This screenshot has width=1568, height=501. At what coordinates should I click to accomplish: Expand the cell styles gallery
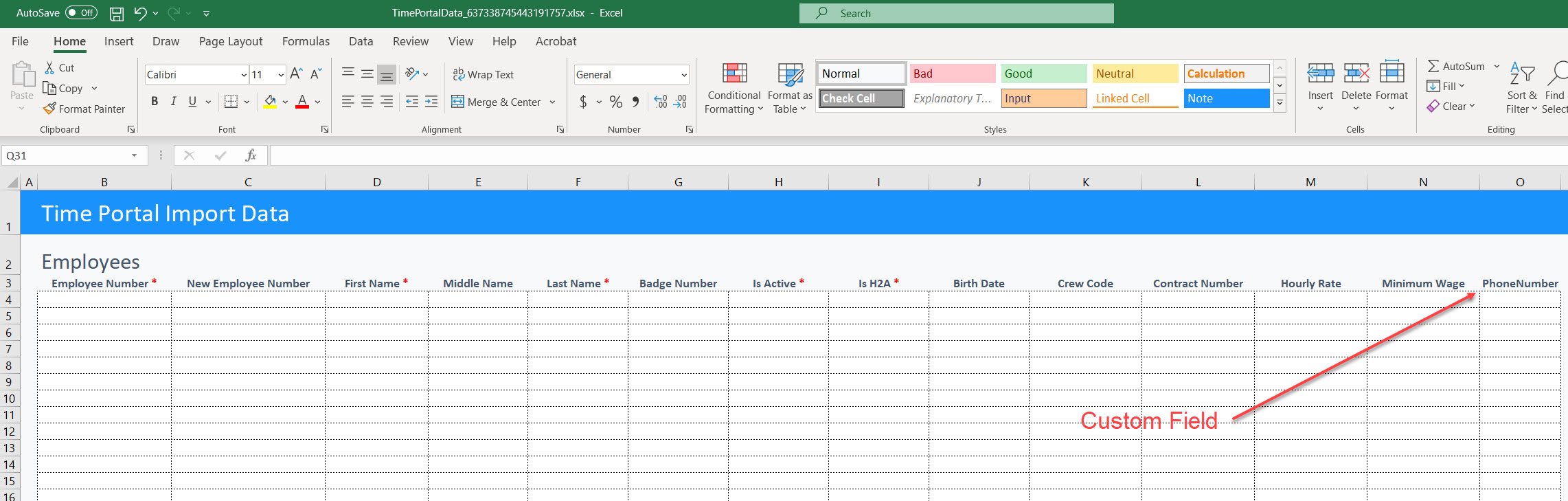pos(1280,103)
